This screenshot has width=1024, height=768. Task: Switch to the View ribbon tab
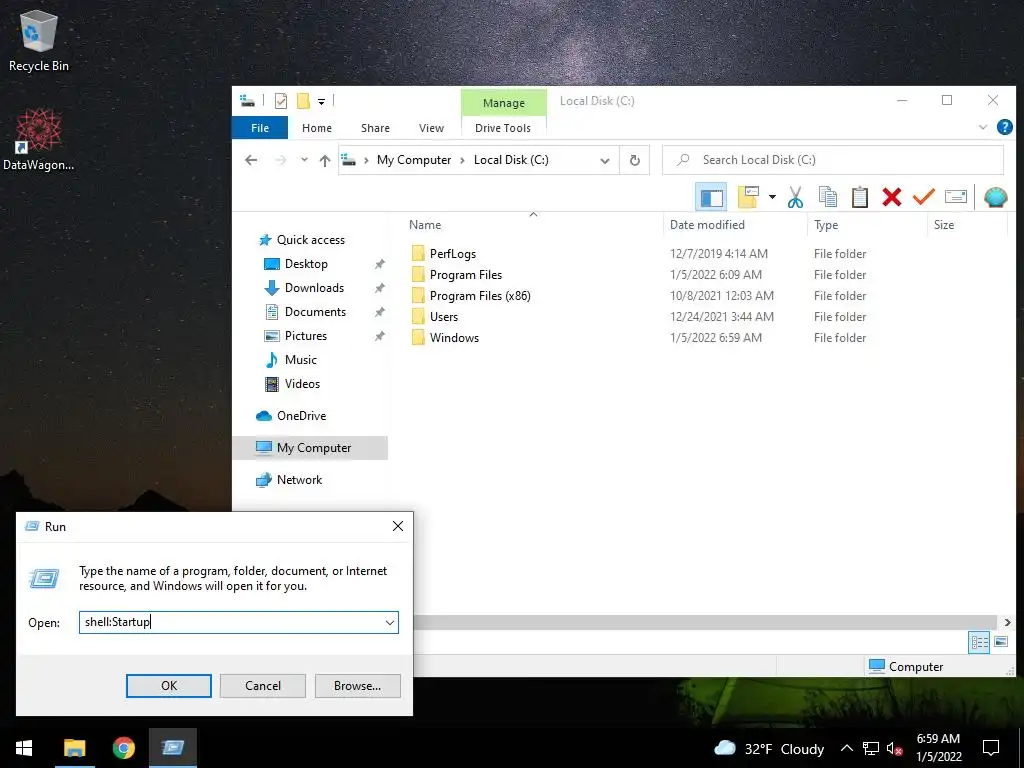click(x=431, y=128)
